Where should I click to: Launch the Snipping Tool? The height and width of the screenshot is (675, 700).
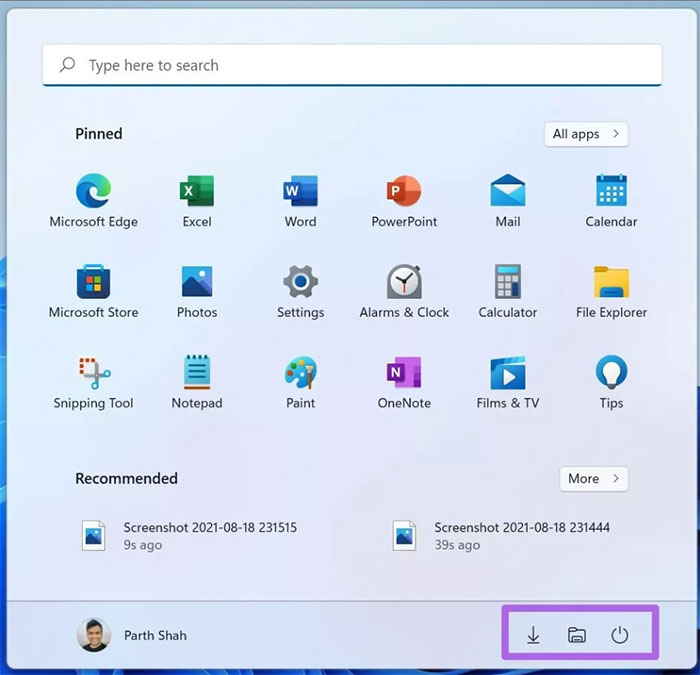pos(93,373)
